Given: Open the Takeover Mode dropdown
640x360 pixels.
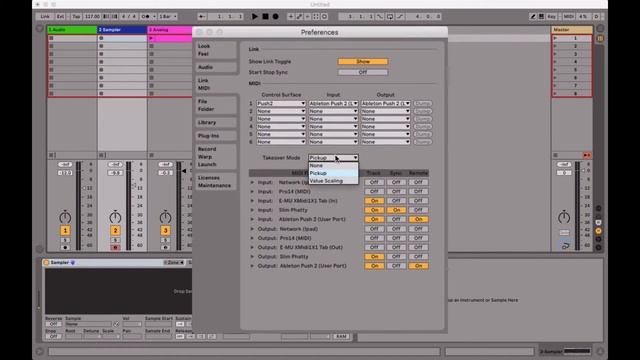Looking at the screenshot, I should [333, 158].
